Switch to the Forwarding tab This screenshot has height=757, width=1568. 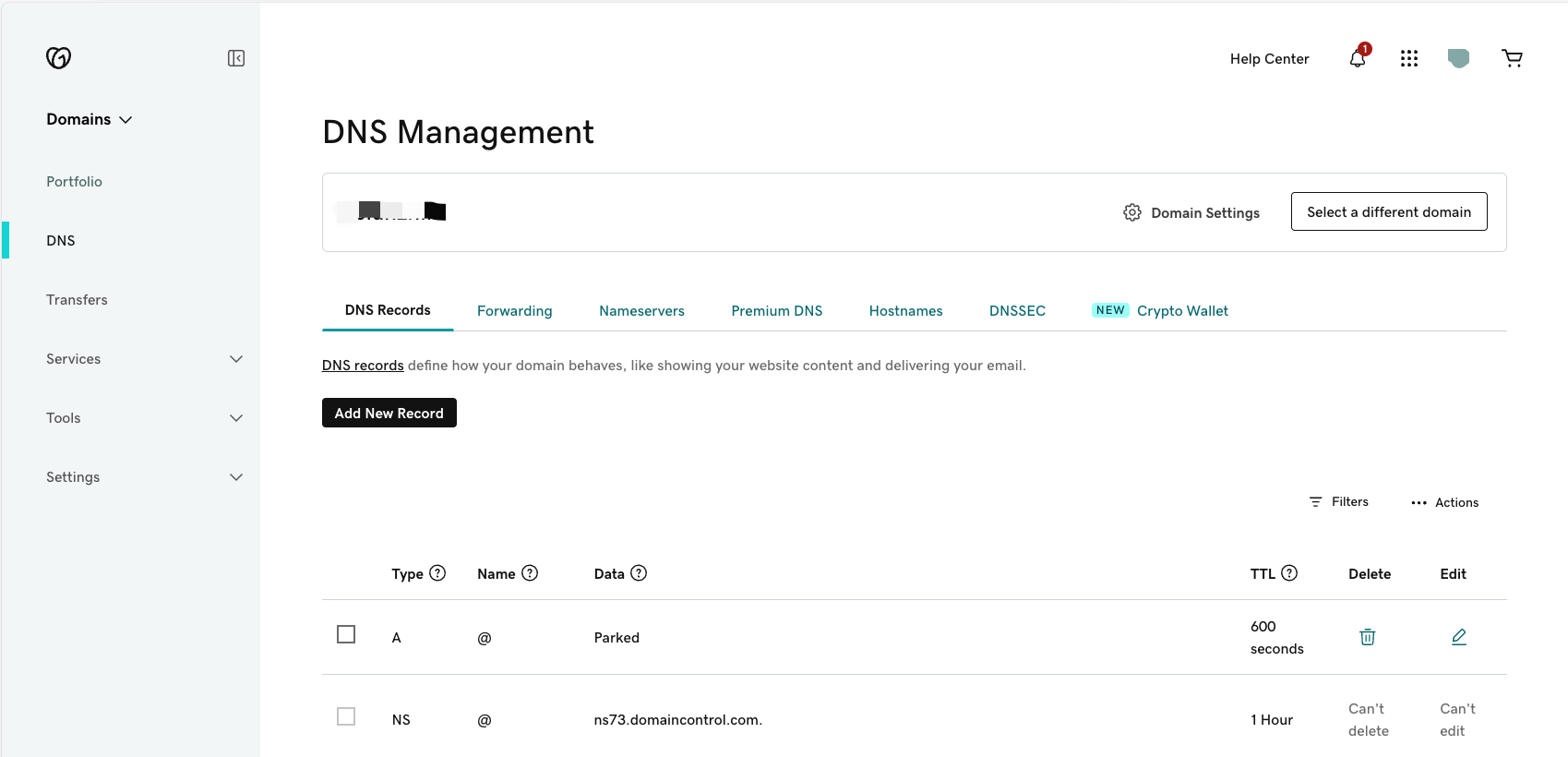(x=514, y=311)
